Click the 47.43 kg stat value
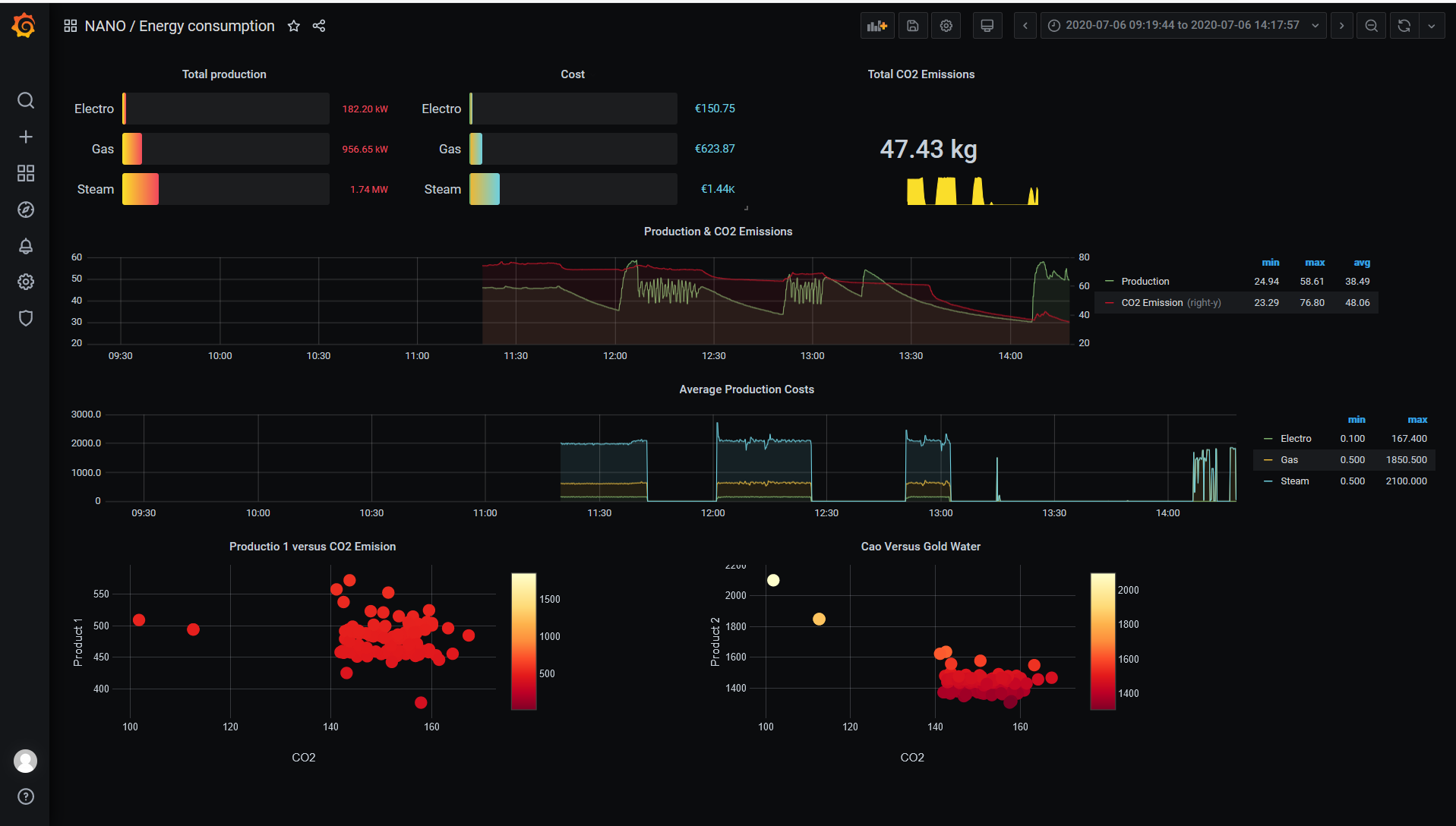 (928, 150)
